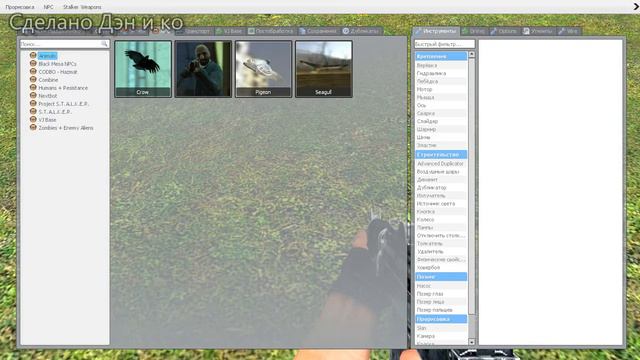This screenshot has height=360, width=640.
Task: Click the icon beside Combine
Action: point(33,80)
